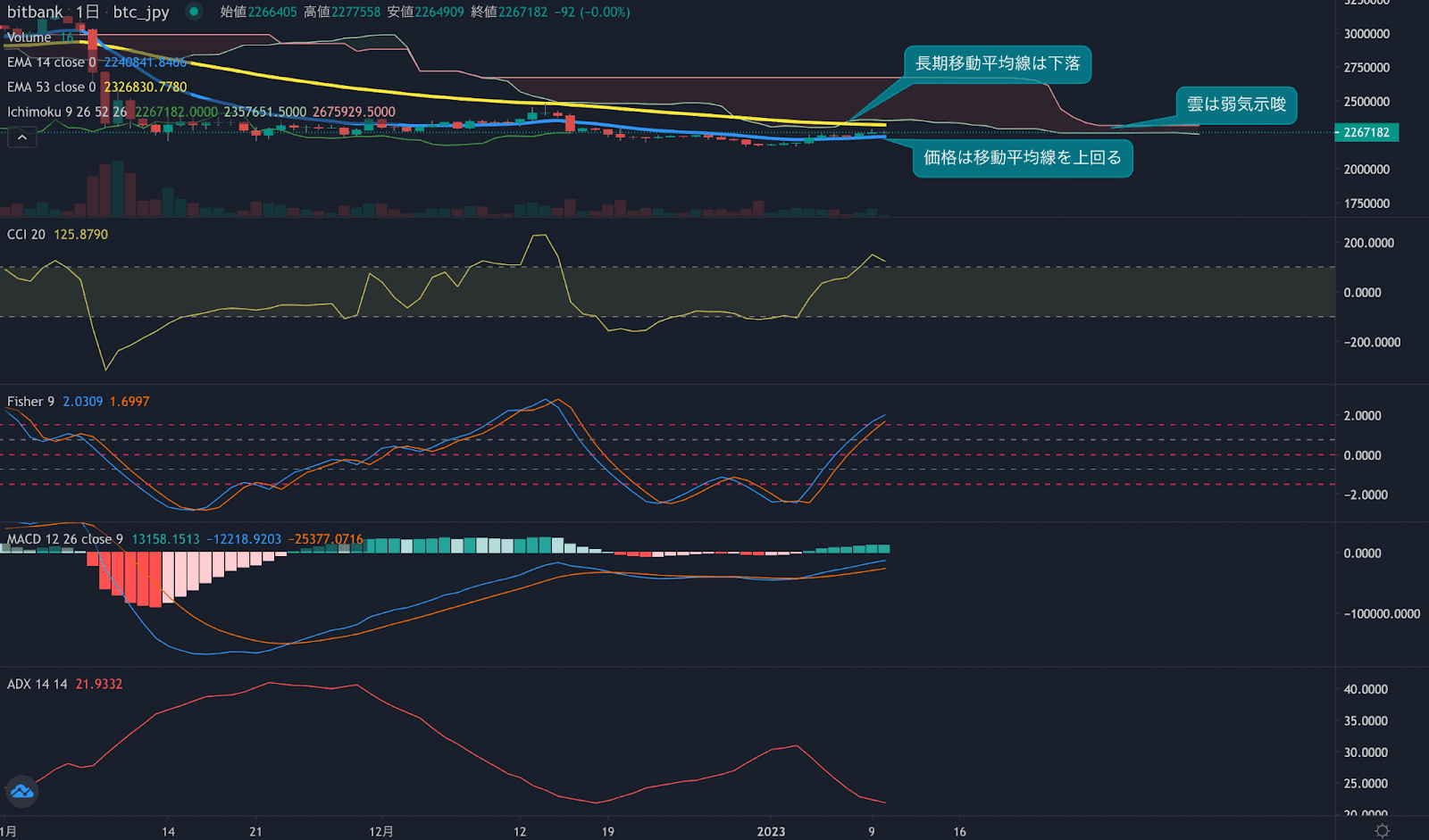The image size is (1429, 840).
Task: Select the CCI 20 indicator legend
Action: [x=29, y=234]
